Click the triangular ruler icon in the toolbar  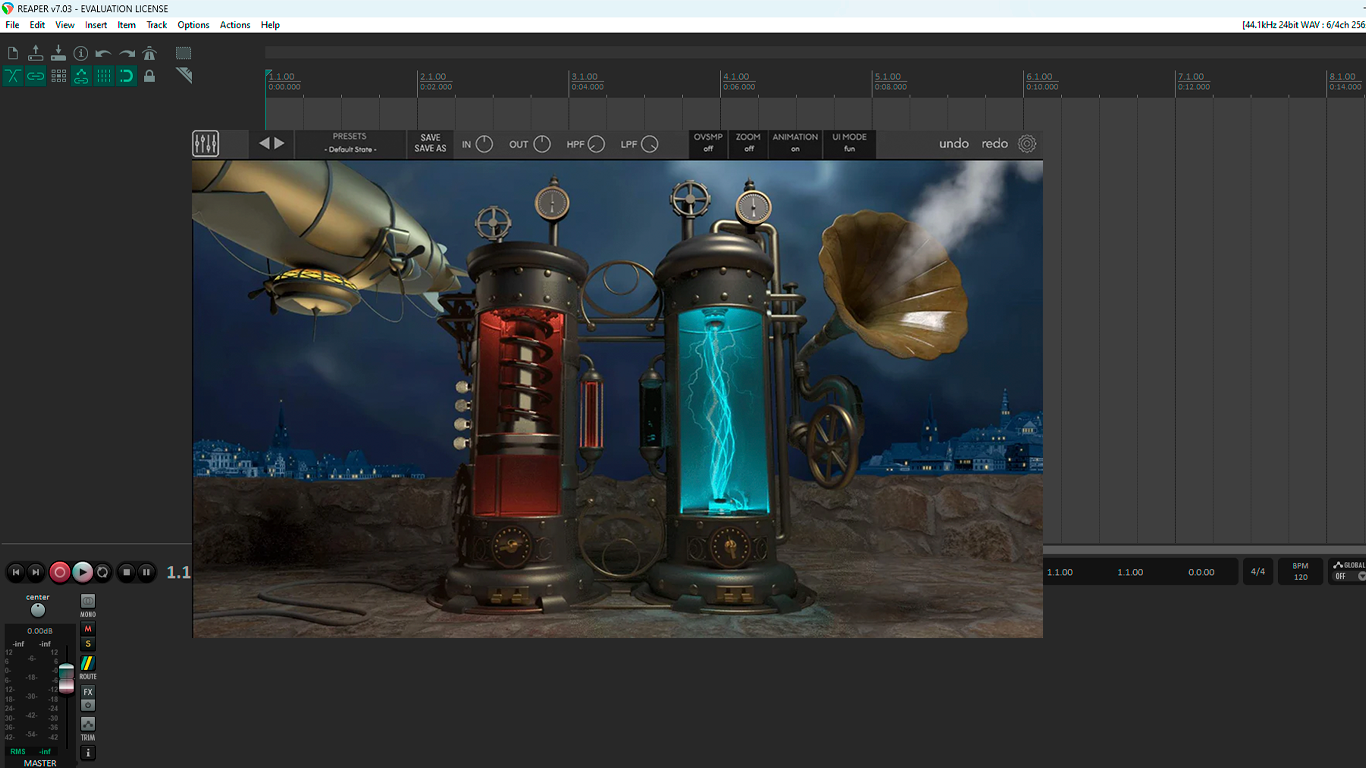pyautogui.click(x=183, y=75)
